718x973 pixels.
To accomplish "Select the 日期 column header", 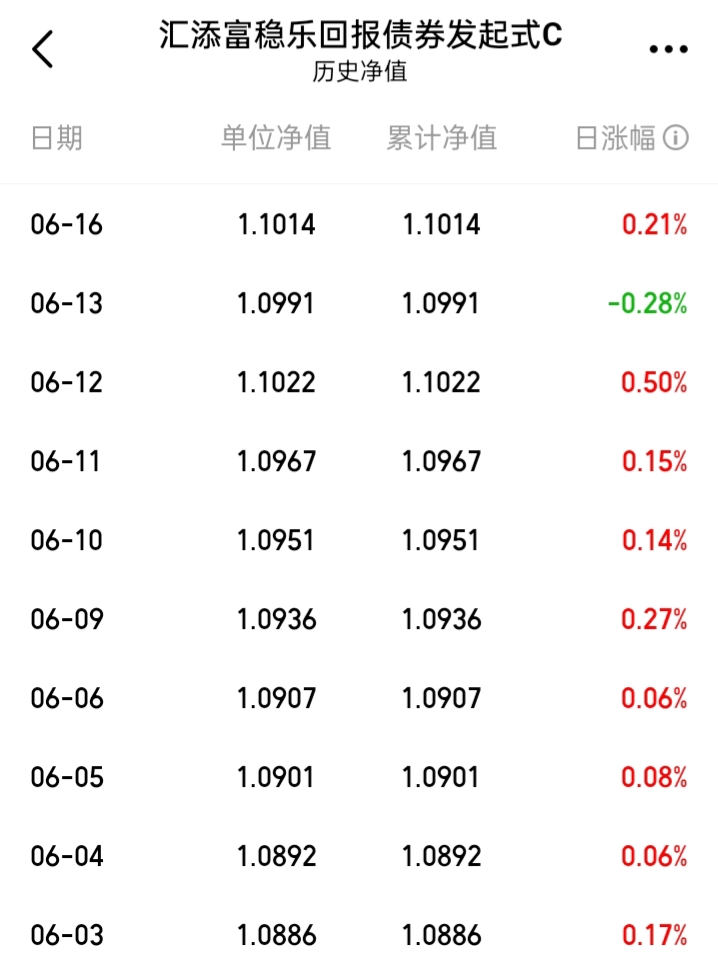I will click(56, 138).
